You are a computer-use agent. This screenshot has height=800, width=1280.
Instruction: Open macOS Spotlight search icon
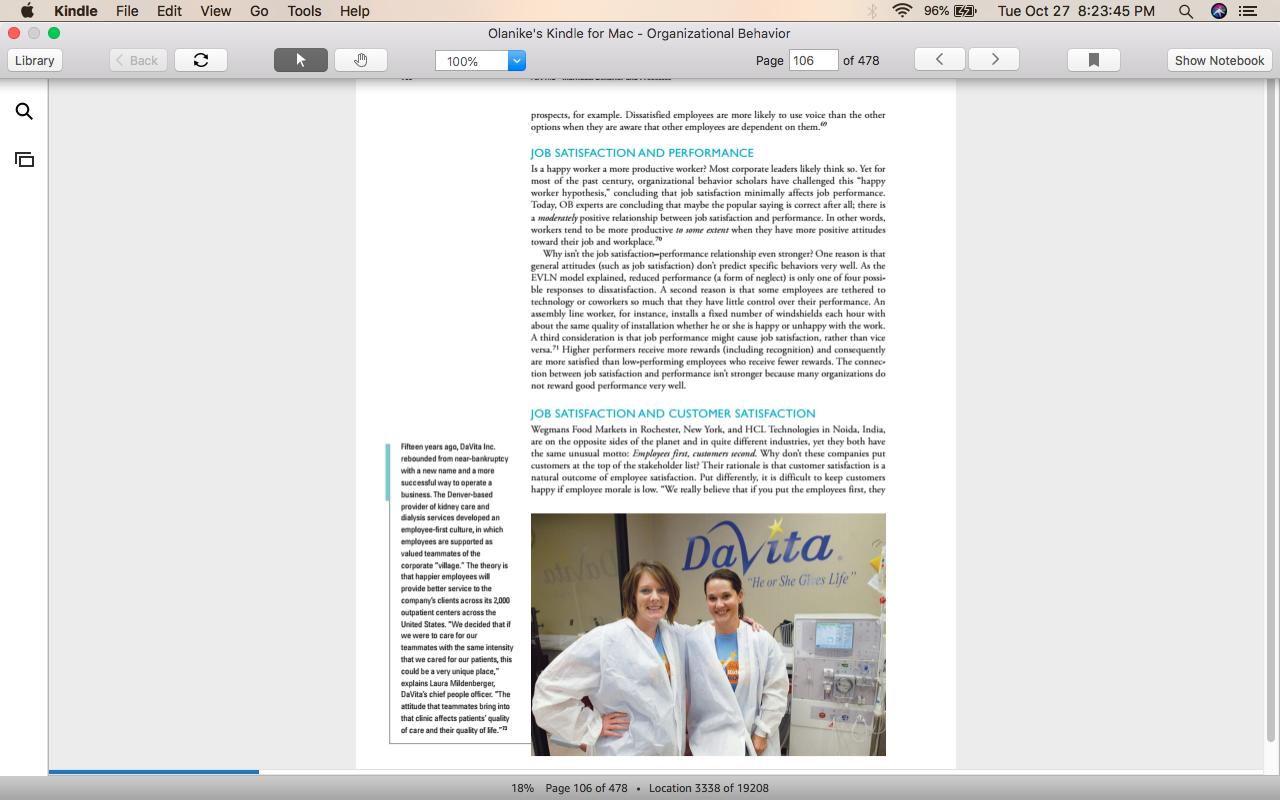pyautogui.click(x=1186, y=11)
